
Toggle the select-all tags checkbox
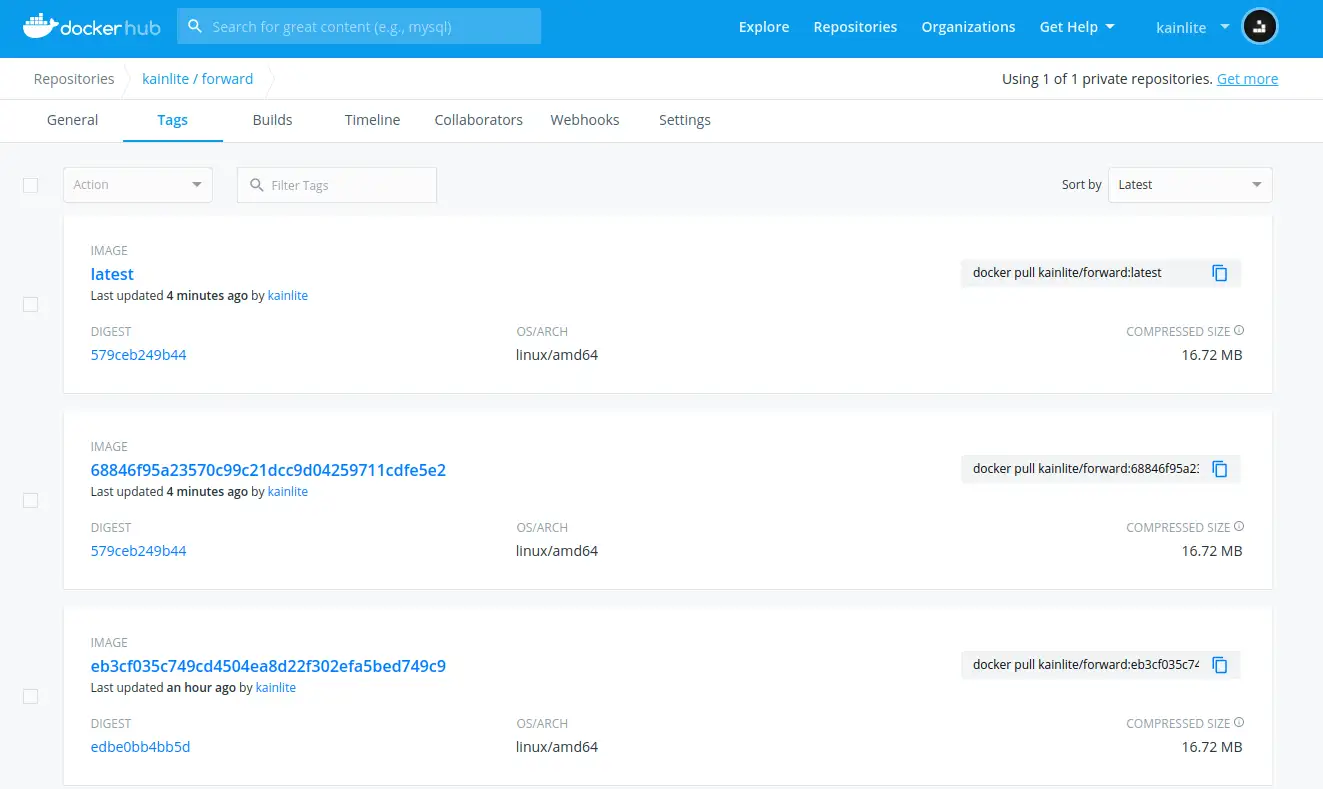tap(30, 185)
